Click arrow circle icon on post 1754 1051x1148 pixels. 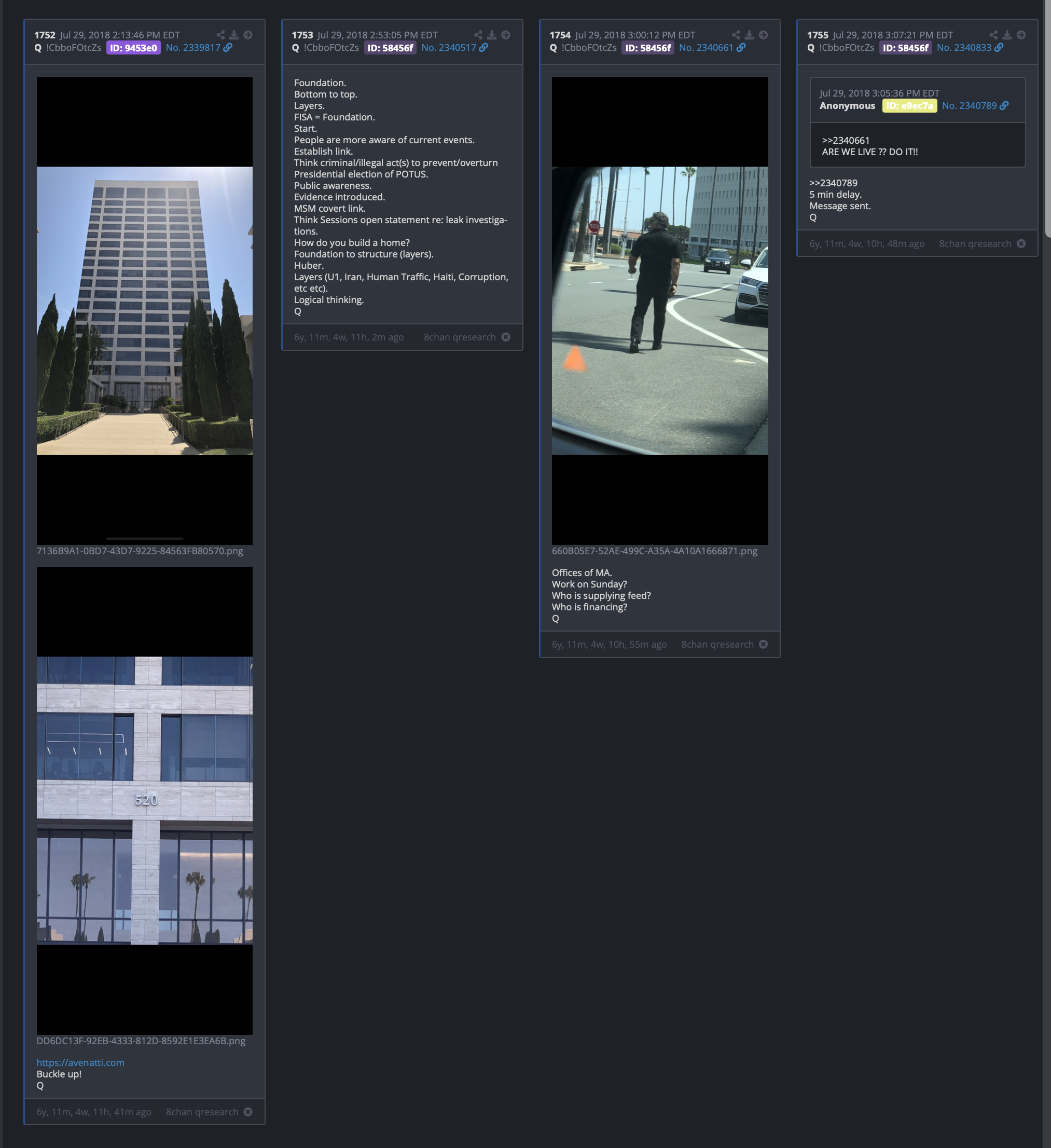point(764,35)
